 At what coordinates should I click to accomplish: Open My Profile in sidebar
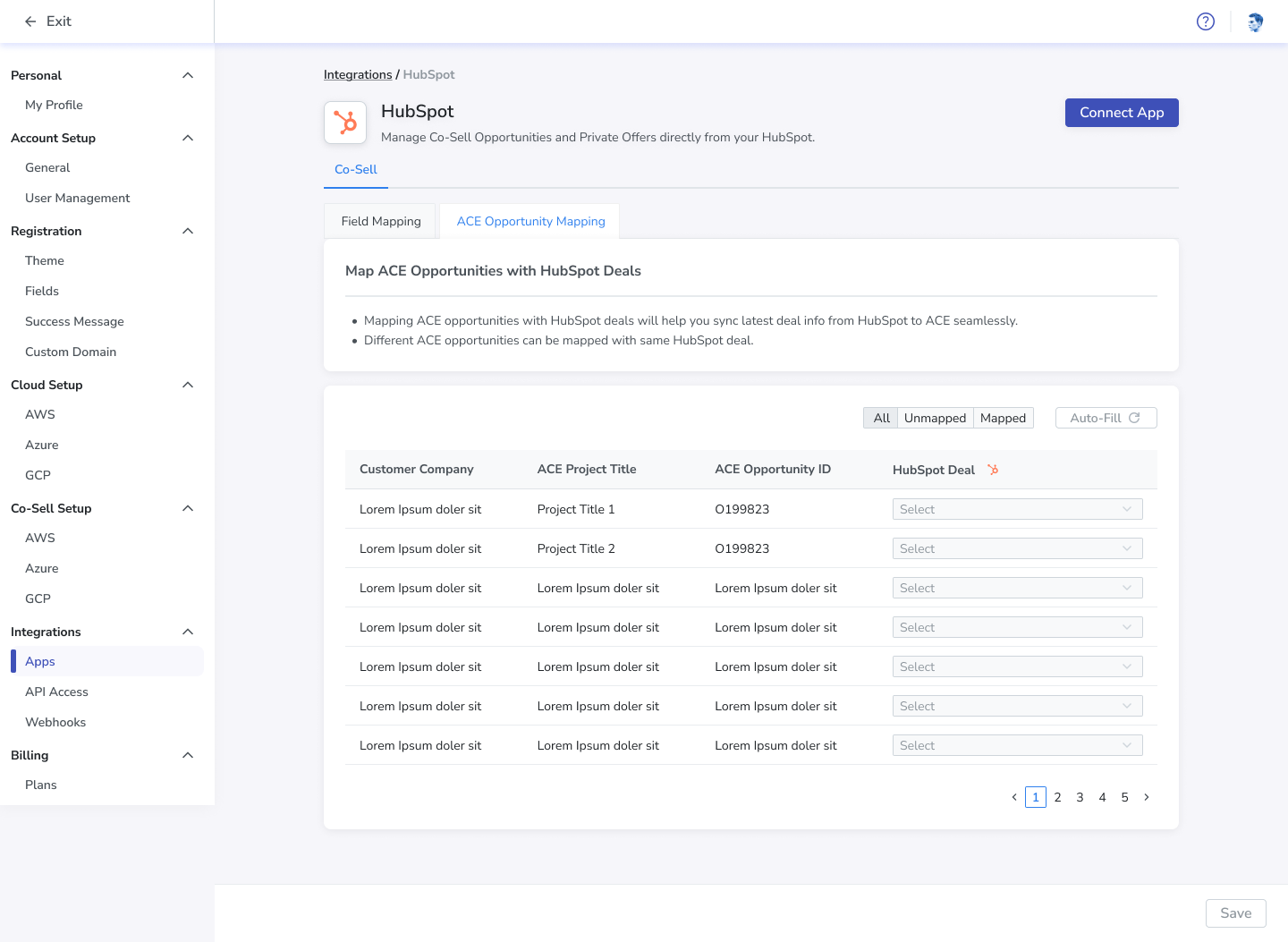coord(54,105)
